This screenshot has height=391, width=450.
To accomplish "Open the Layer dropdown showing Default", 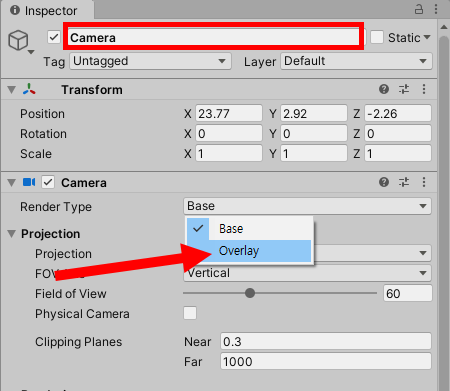I will click(x=356, y=61).
